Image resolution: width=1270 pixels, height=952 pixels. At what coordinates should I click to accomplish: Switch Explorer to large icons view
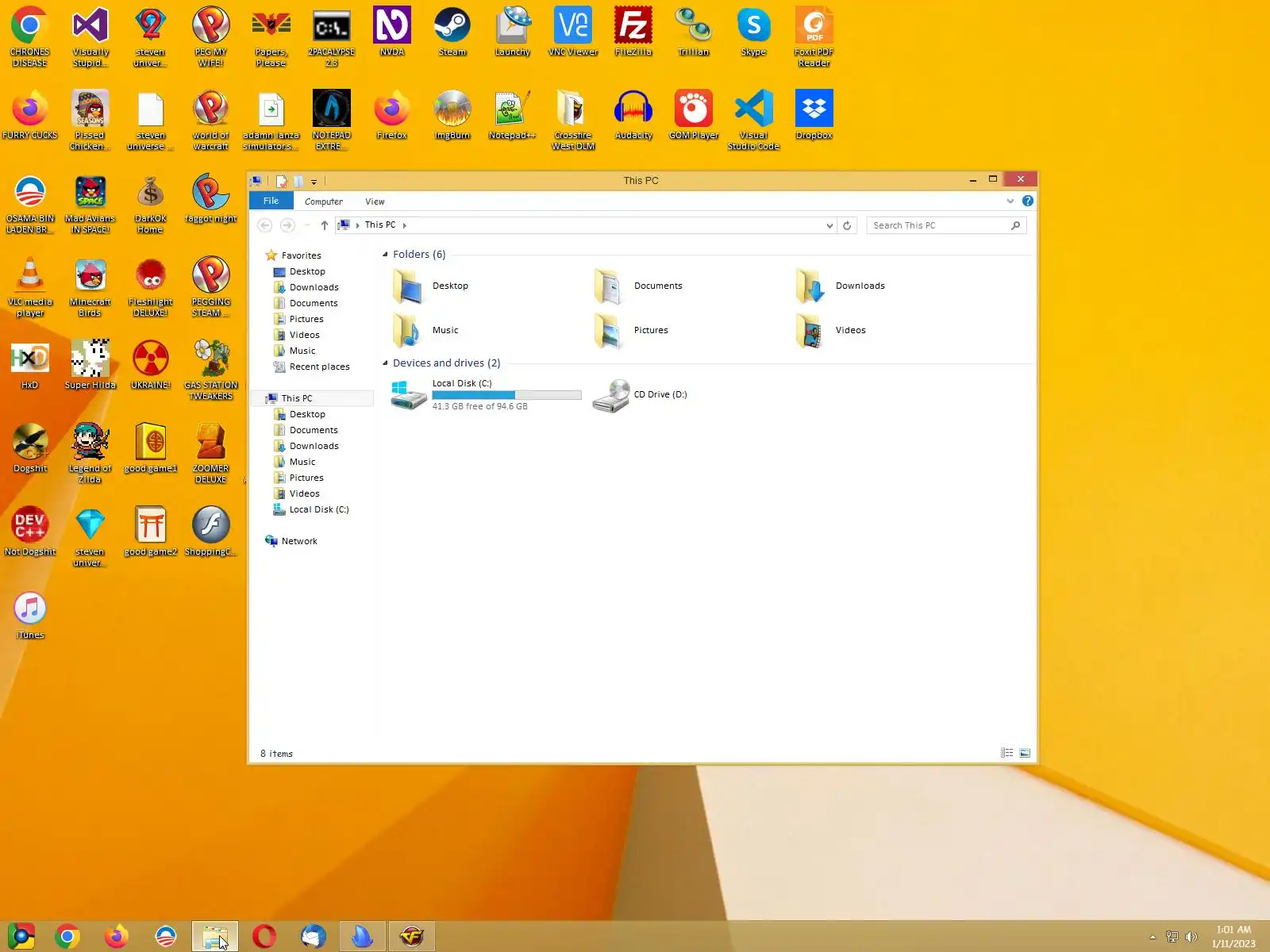(1025, 753)
